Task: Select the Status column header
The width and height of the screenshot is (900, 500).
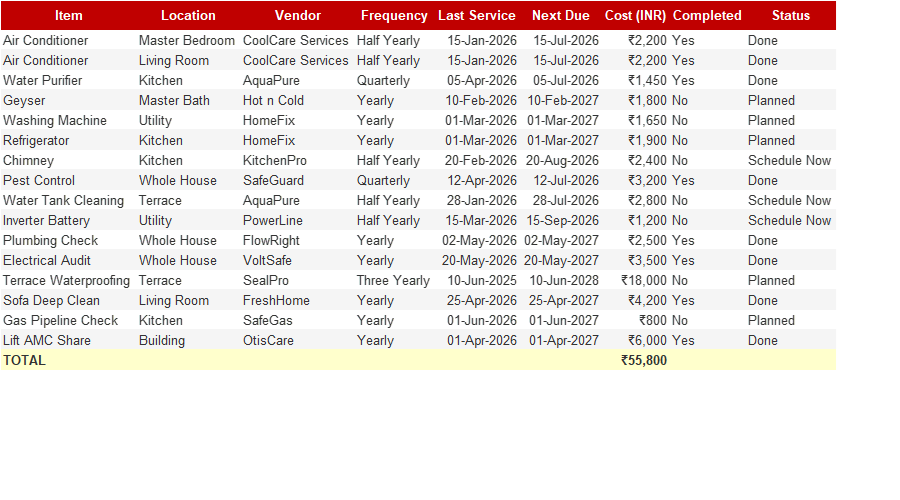Action: 790,15
